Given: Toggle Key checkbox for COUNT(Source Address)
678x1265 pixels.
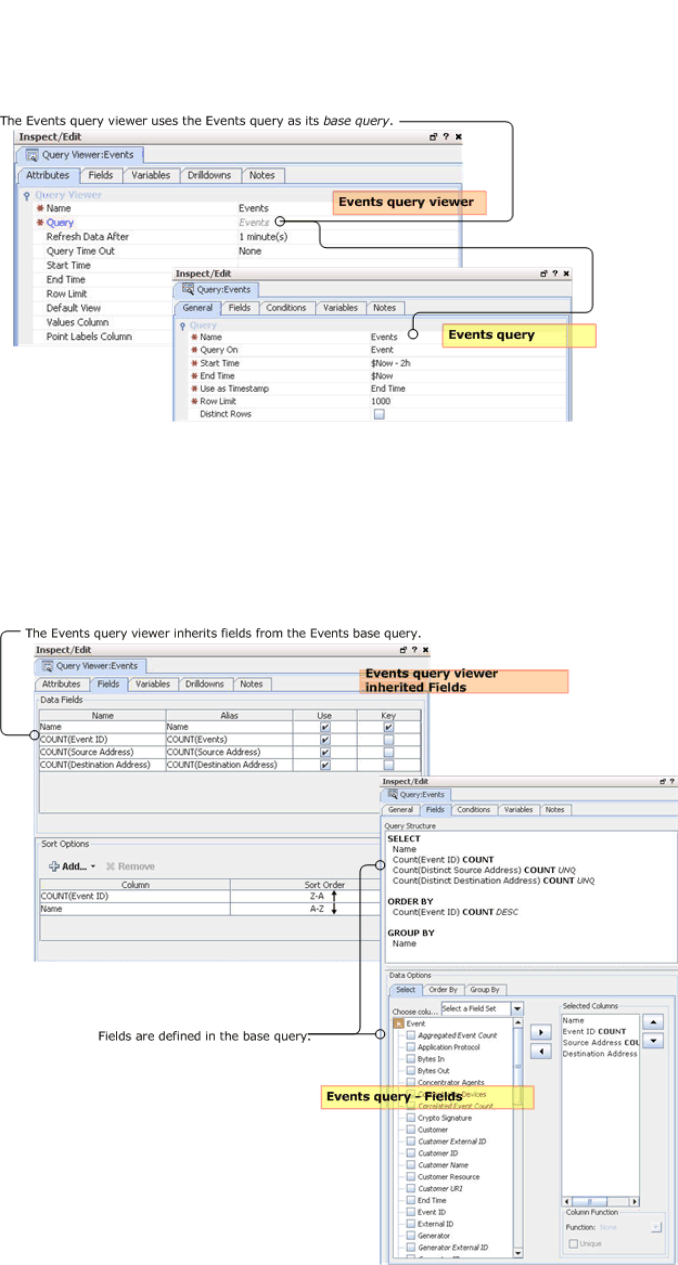Looking at the screenshot, I should point(389,752).
